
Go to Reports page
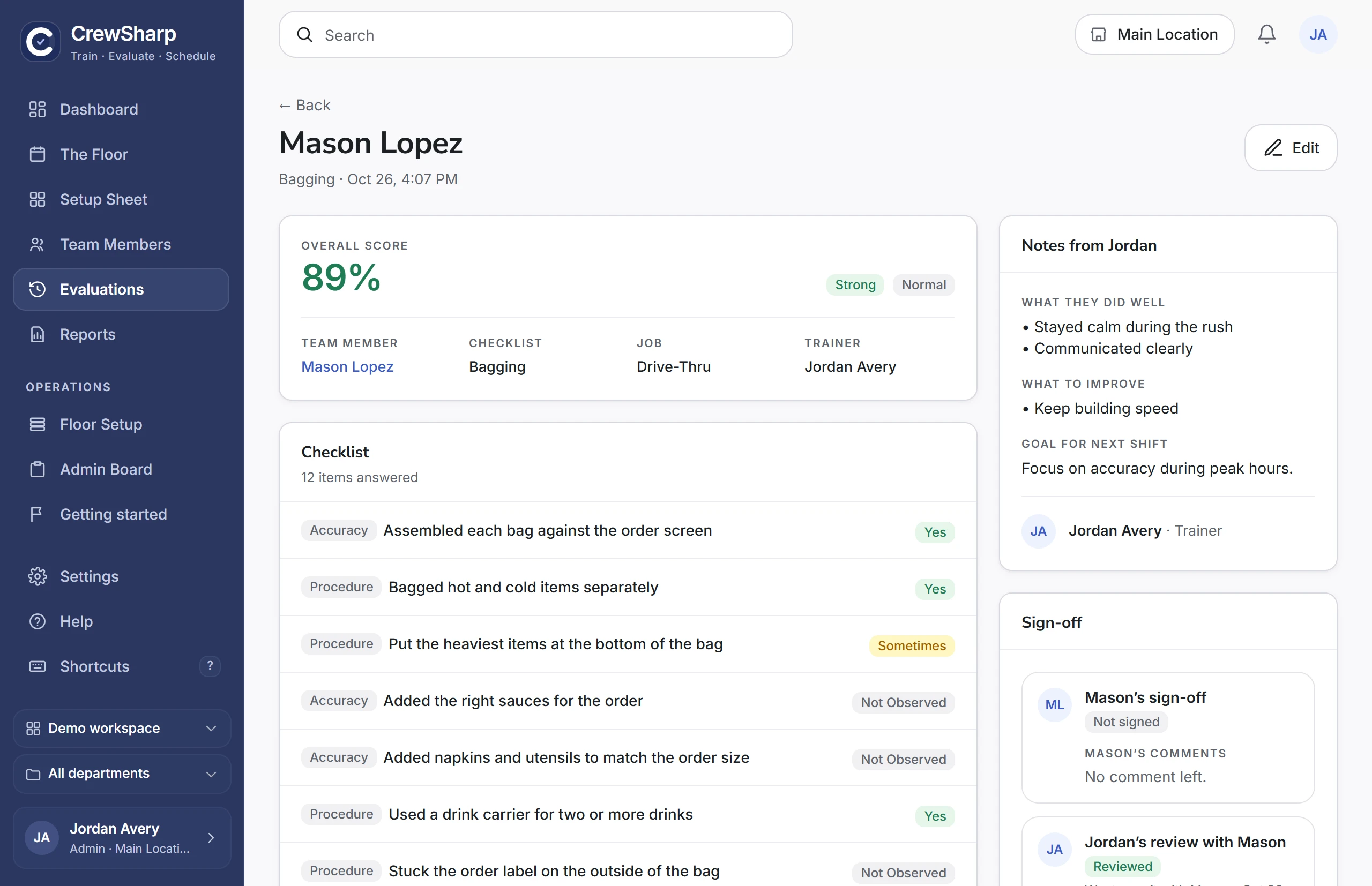pyautogui.click(x=121, y=334)
